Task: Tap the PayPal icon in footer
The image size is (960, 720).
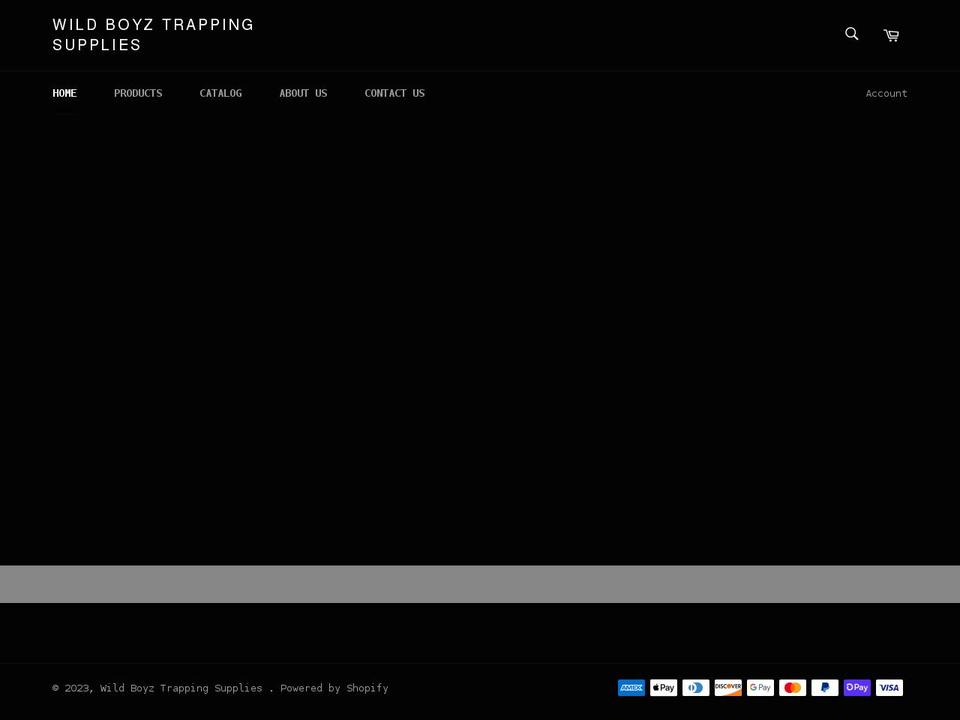Action: click(825, 688)
